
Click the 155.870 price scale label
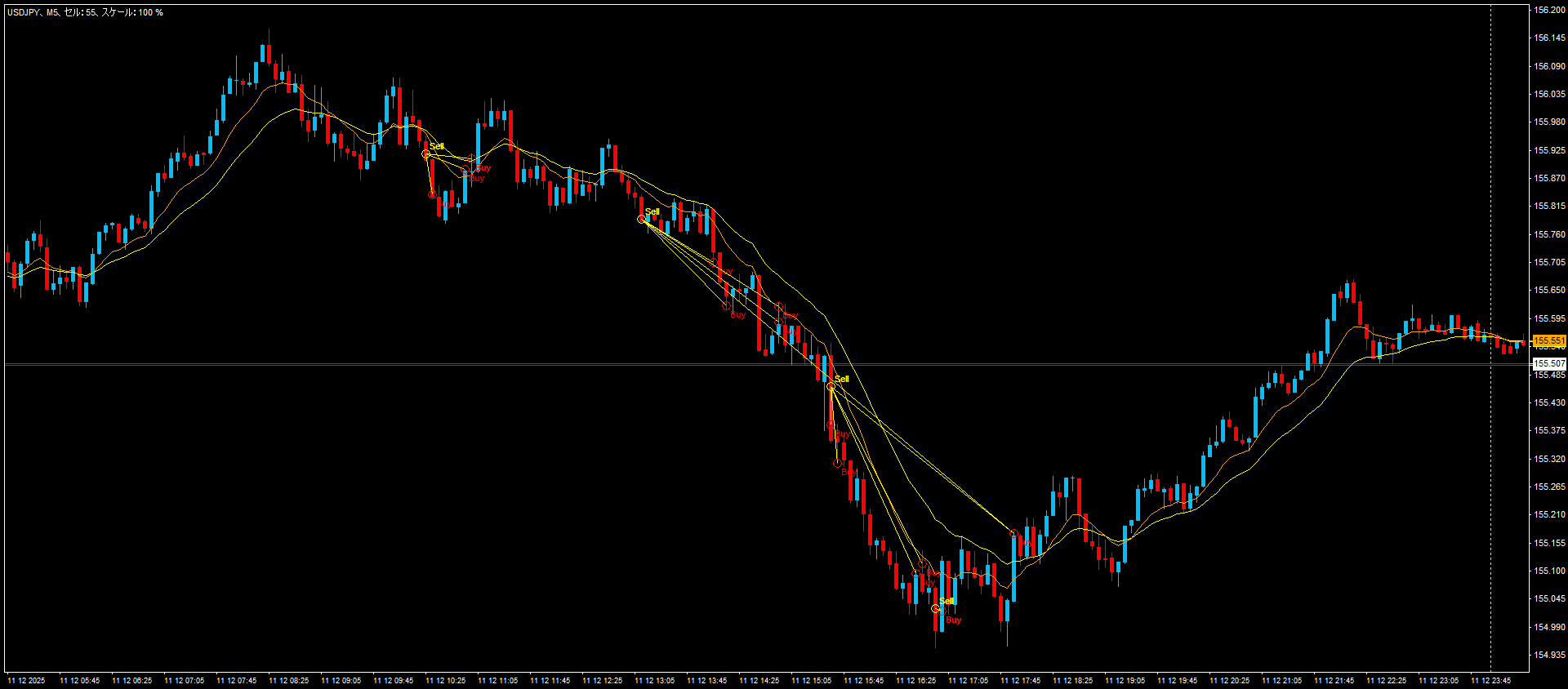coord(1549,178)
